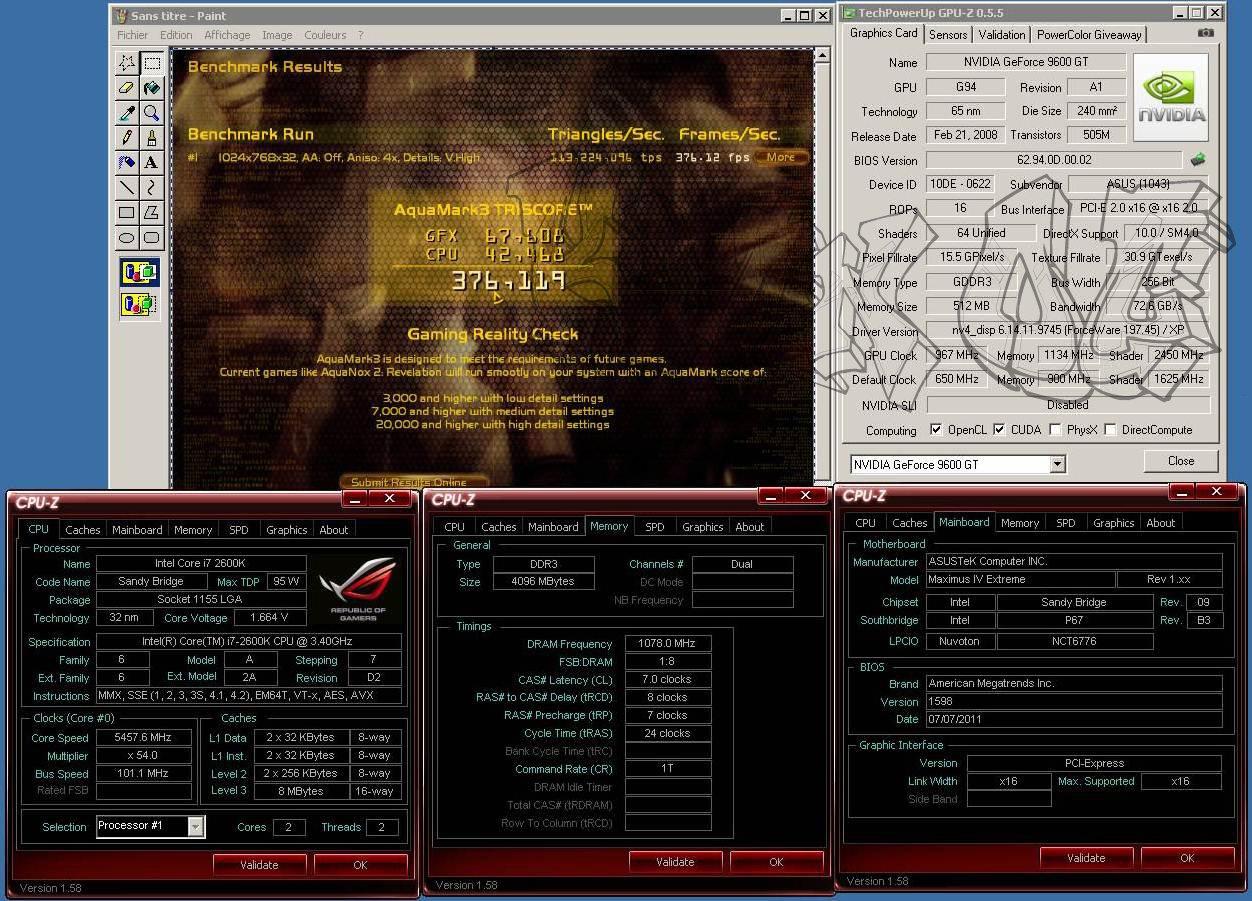Toggle the CUDA checkbox
This screenshot has width=1252, height=901.
[x=1000, y=430]
